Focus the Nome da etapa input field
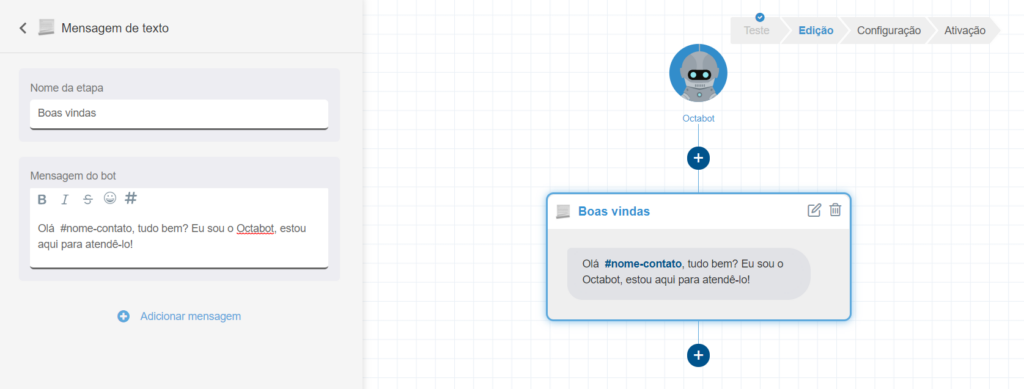 pos(179,114)
